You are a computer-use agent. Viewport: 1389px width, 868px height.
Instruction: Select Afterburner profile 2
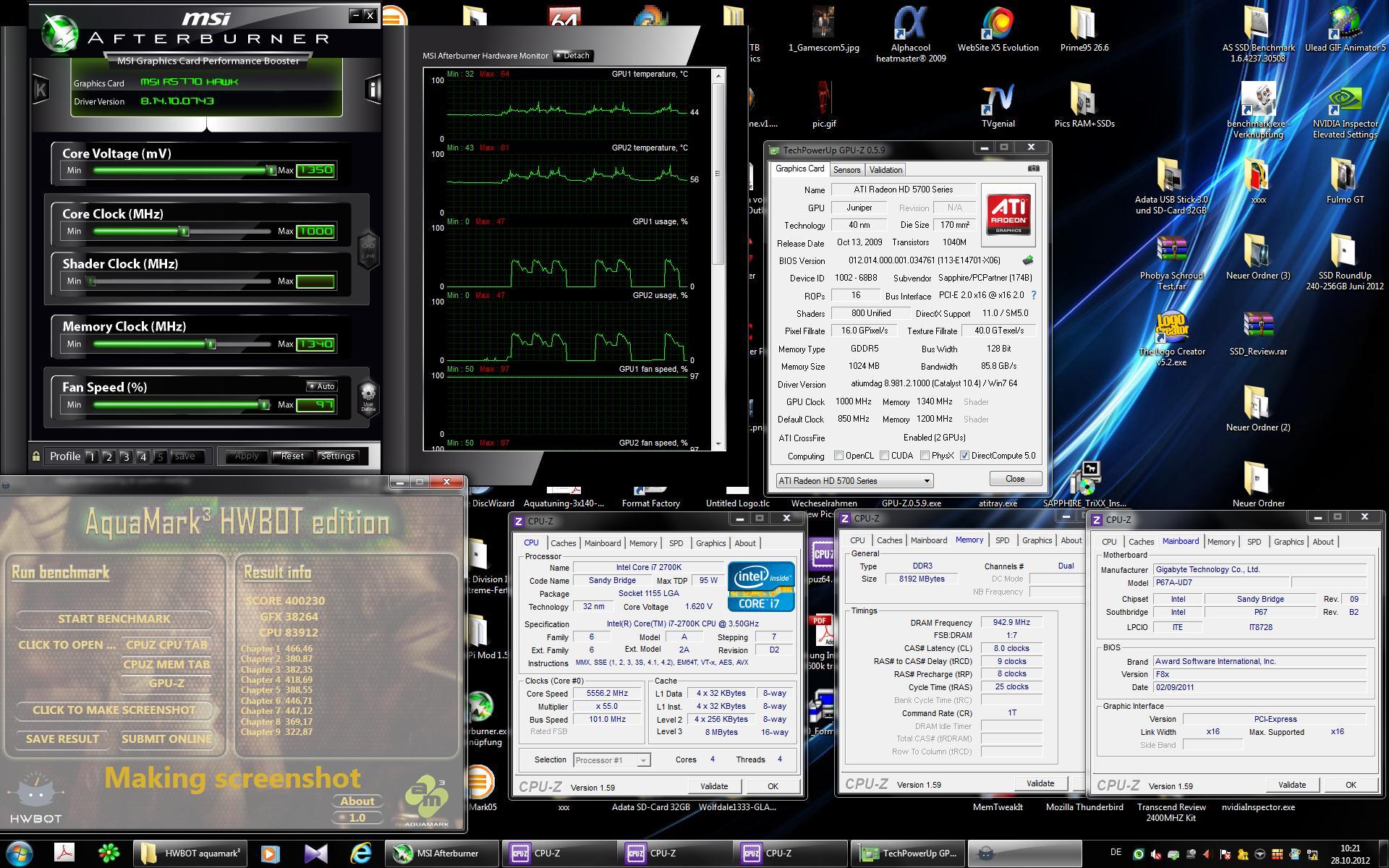pos(109,456)
